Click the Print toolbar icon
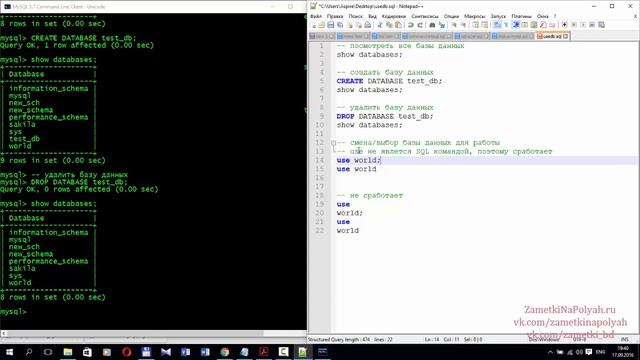Screen dimensions: 640x360 click(367, 25)
